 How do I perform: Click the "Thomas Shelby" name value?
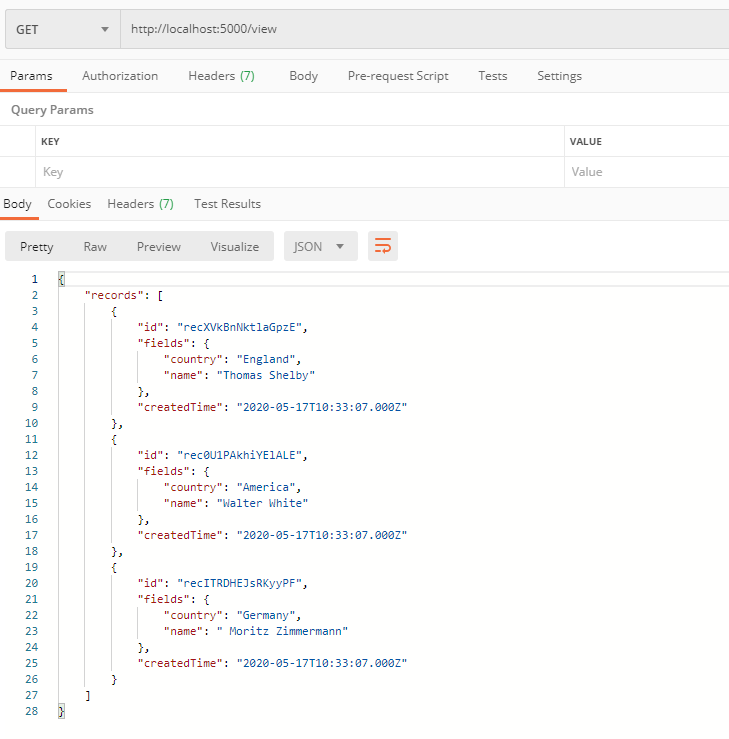tap(266, 376)
